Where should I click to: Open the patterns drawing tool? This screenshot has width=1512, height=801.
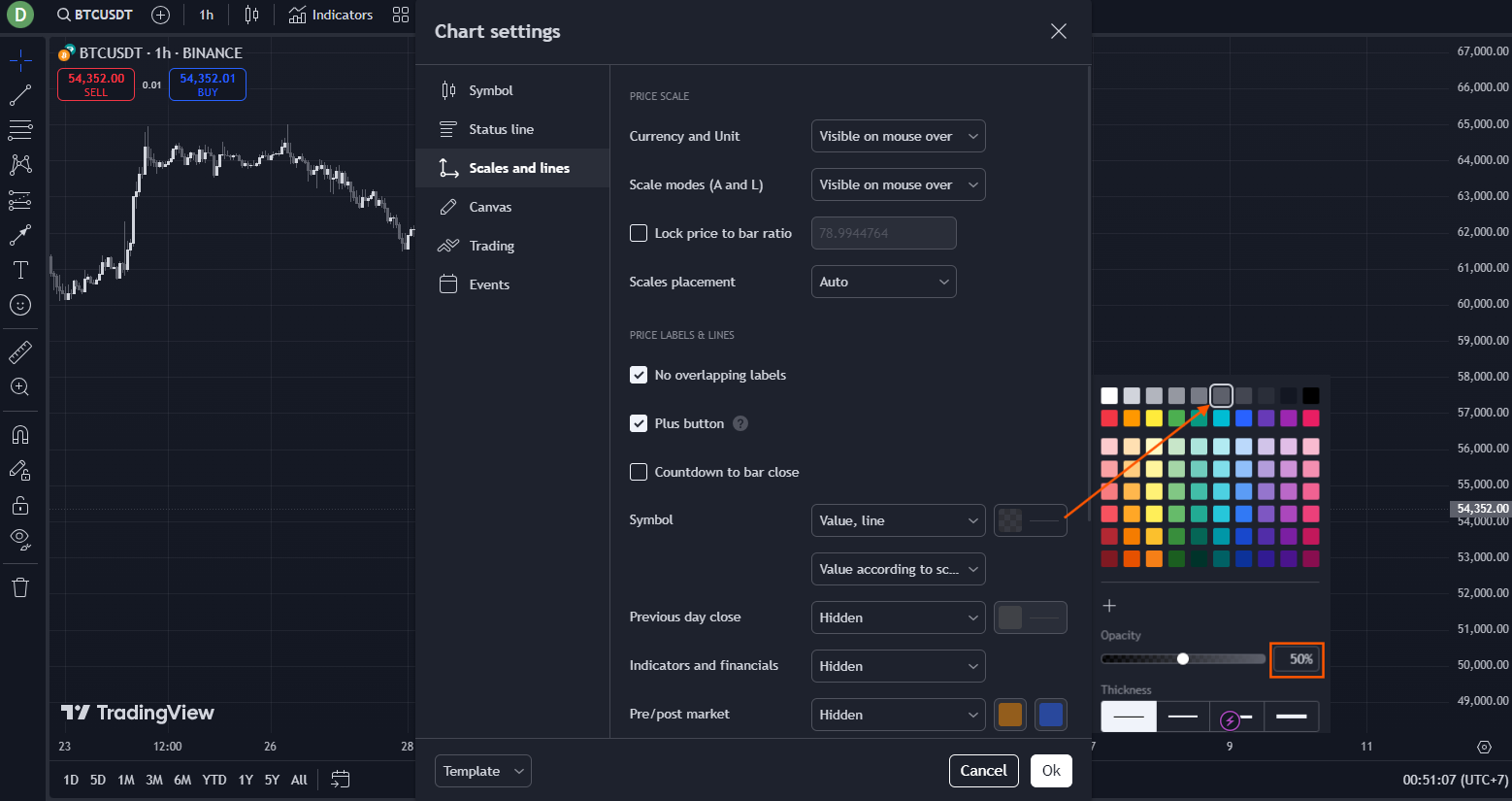20,165
